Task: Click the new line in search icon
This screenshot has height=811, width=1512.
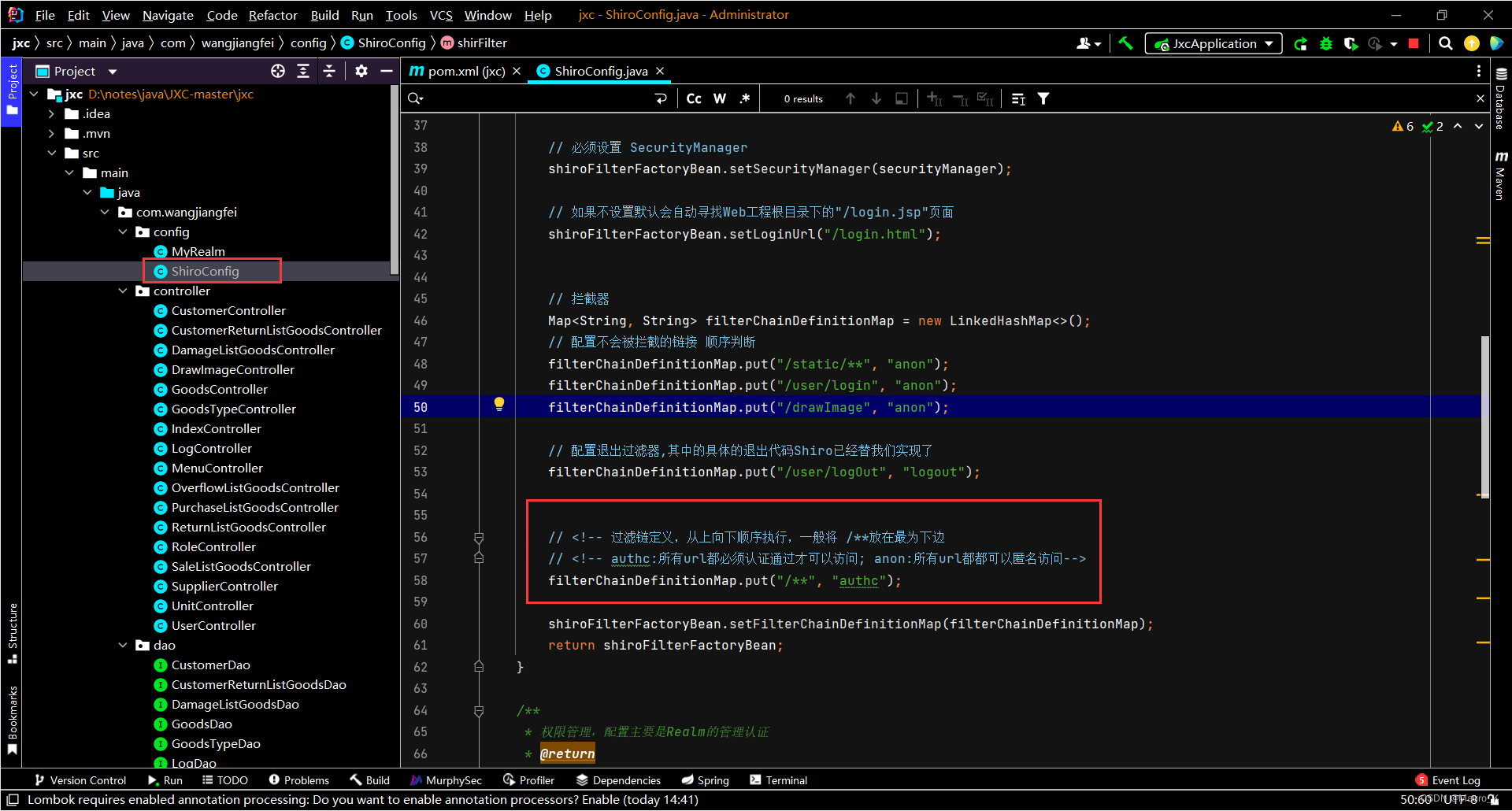Action: click(661, 98)
